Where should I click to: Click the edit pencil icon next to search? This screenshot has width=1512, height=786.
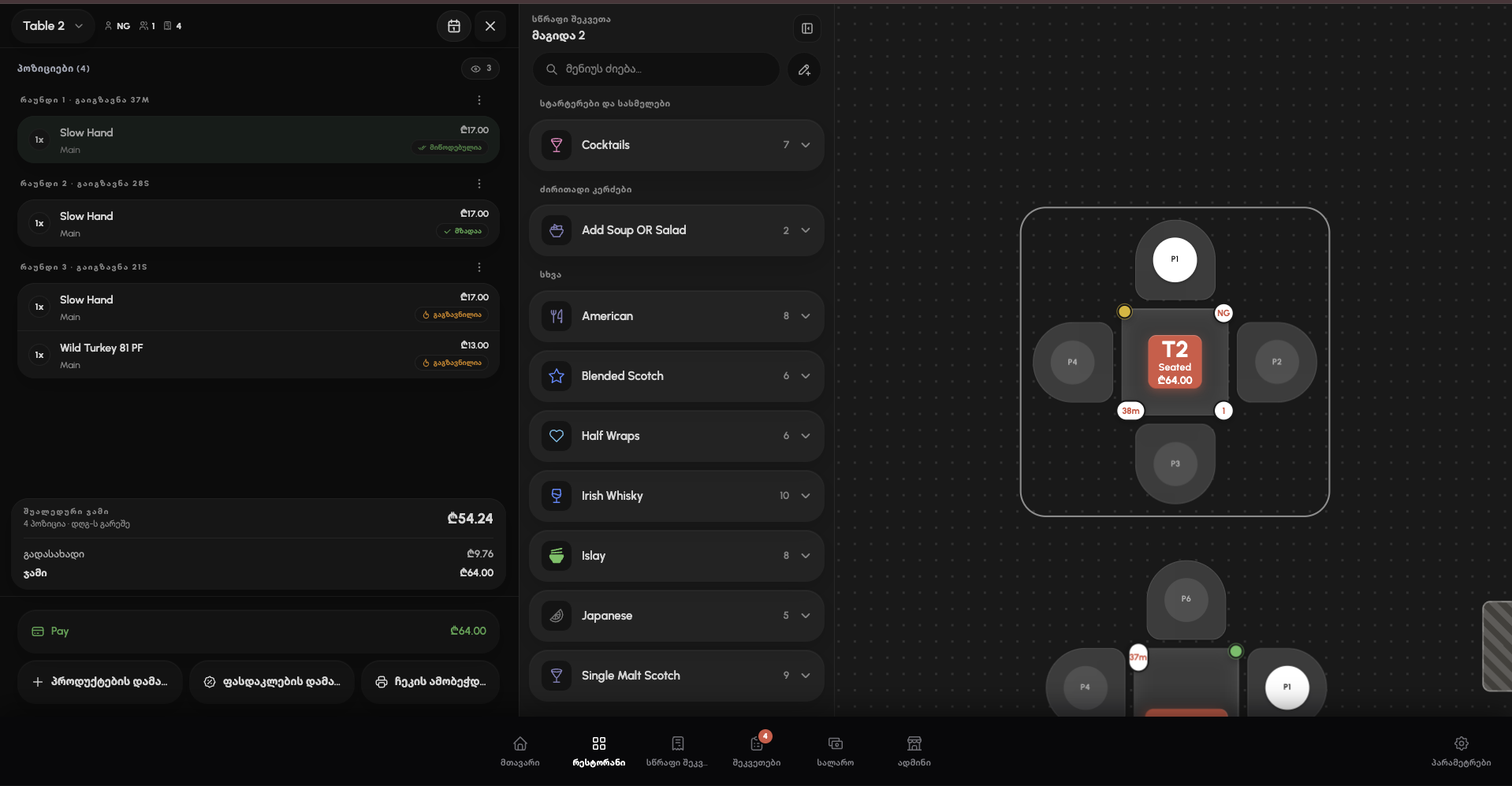pyautogui.click(x=804, y=69)
